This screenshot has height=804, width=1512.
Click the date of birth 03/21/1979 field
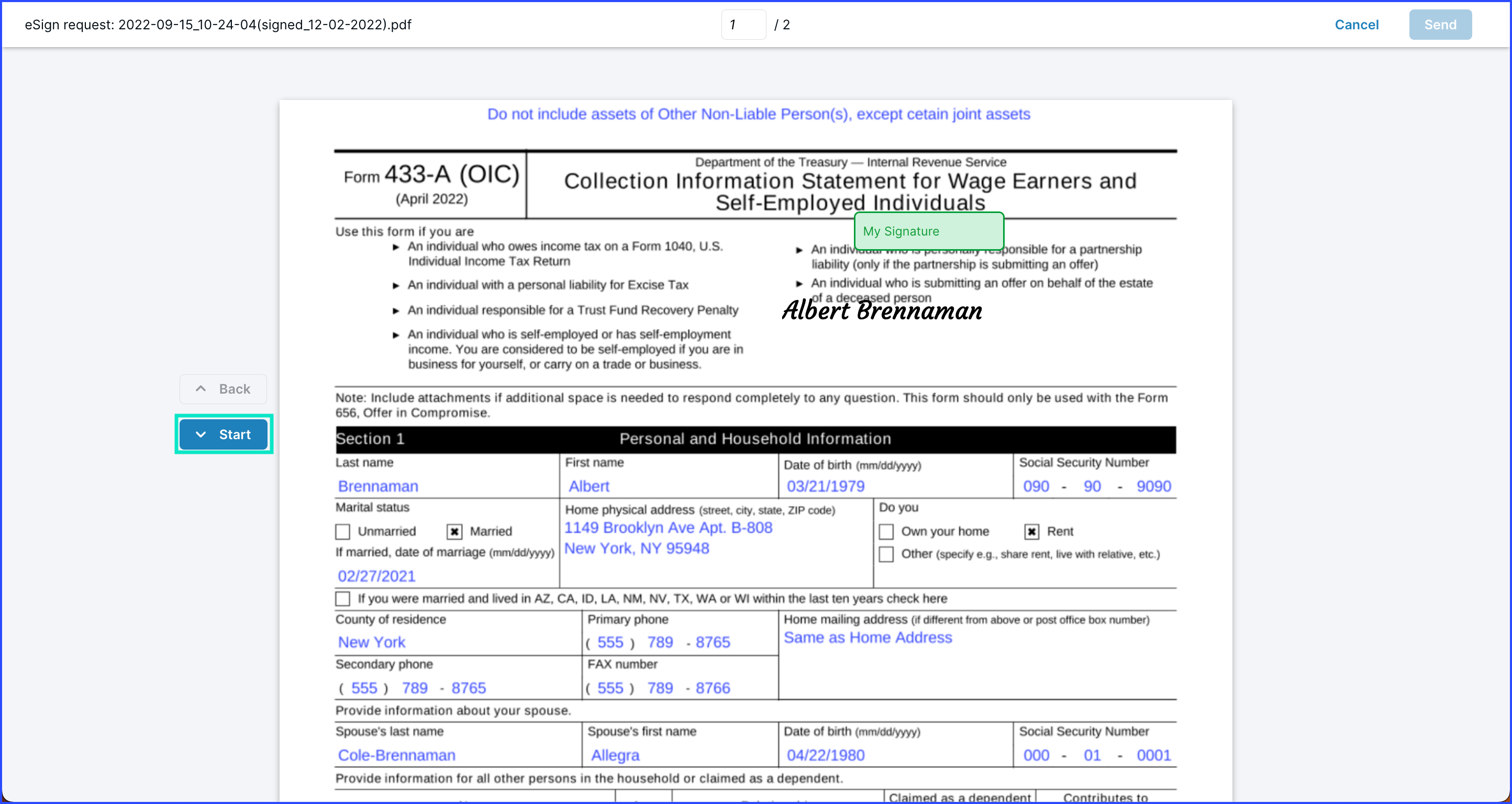click(825, 486)
